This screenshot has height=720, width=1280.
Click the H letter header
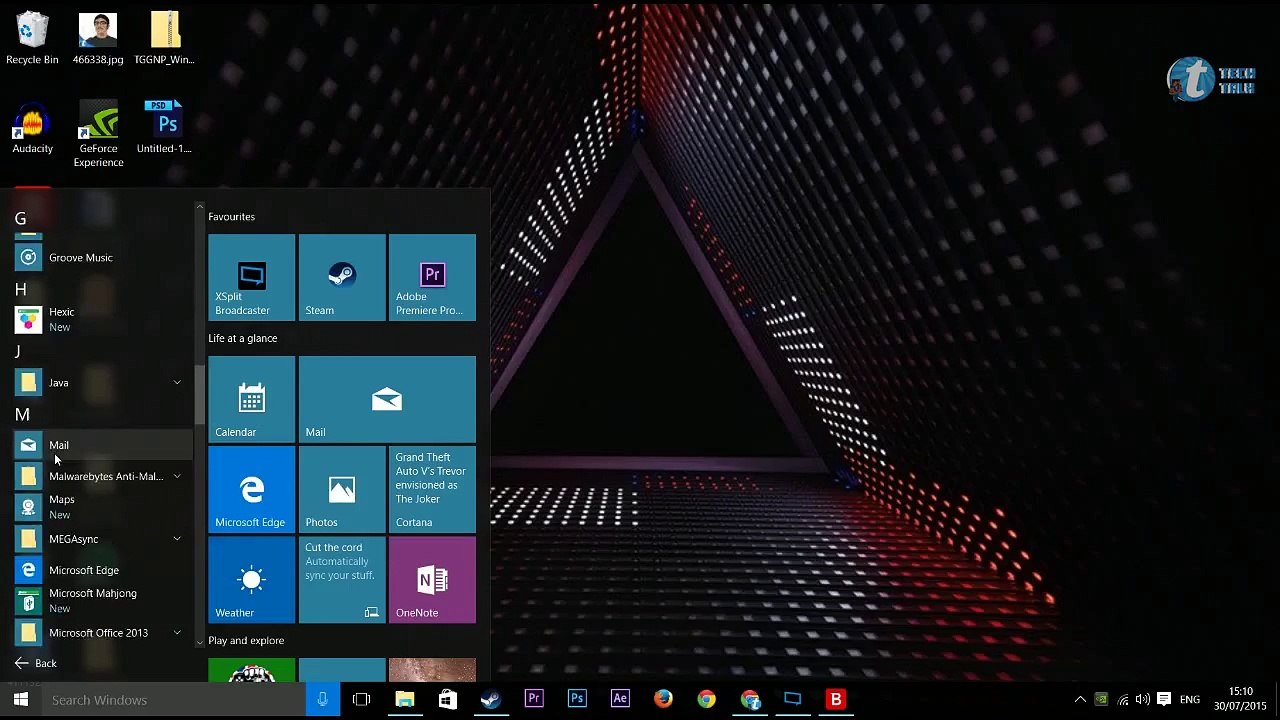[x=20, y=290]
